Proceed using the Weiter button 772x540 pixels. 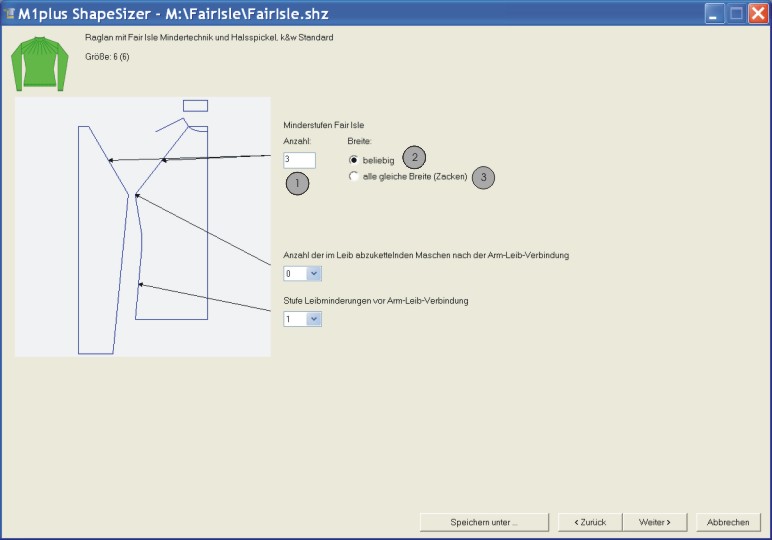pyautogui.click(x=654, y=522)
